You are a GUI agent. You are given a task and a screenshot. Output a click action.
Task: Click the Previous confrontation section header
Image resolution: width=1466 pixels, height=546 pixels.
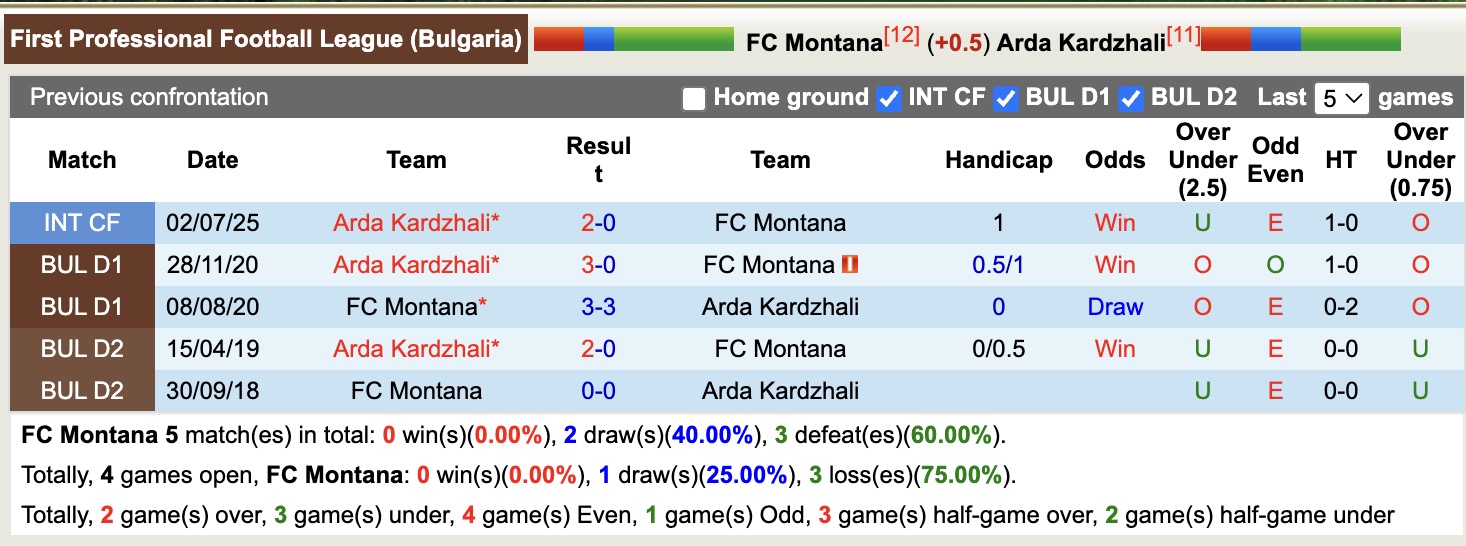coord(150,98)
